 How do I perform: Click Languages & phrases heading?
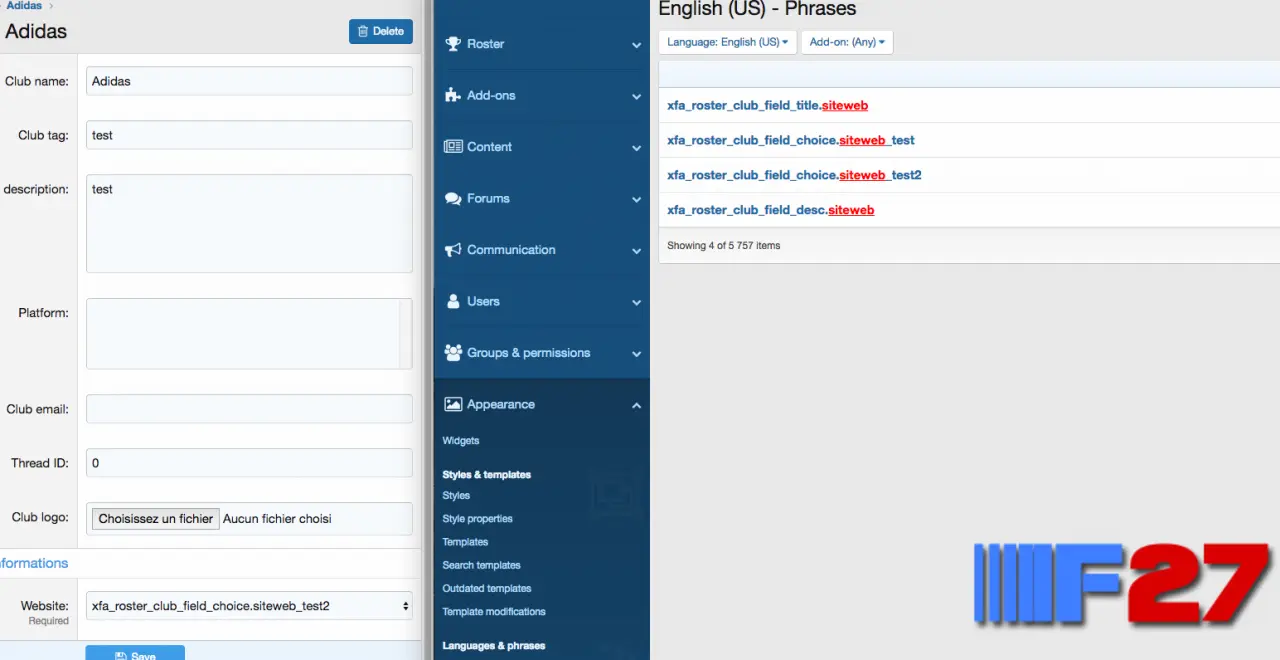point(494,645)
